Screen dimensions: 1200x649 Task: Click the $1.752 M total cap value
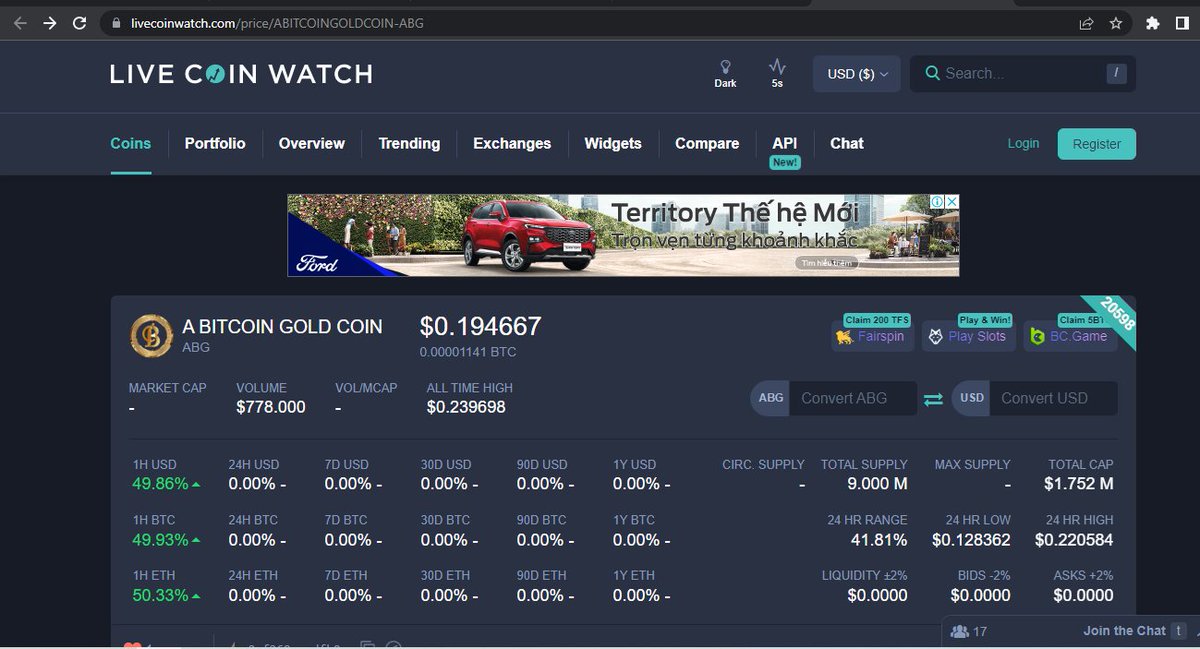(x=1078, y=484)
